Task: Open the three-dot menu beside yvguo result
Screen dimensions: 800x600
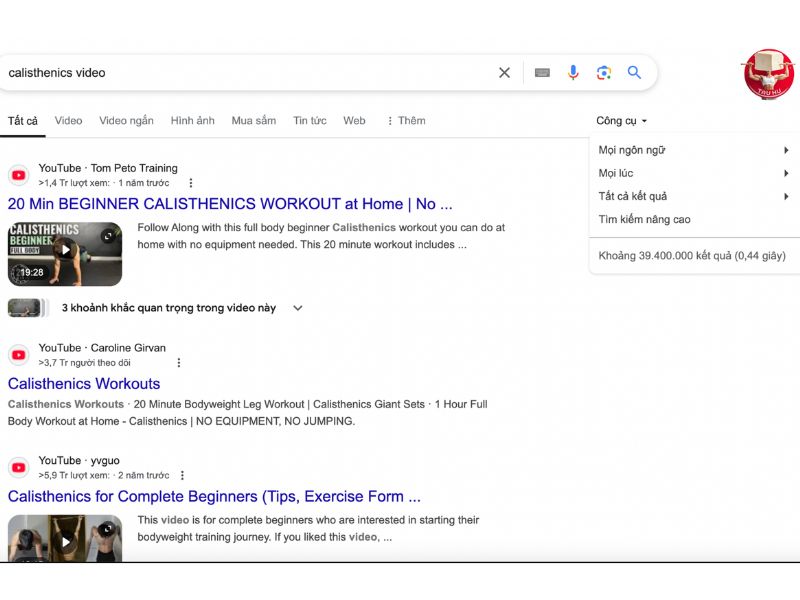Action: (182, 476)
